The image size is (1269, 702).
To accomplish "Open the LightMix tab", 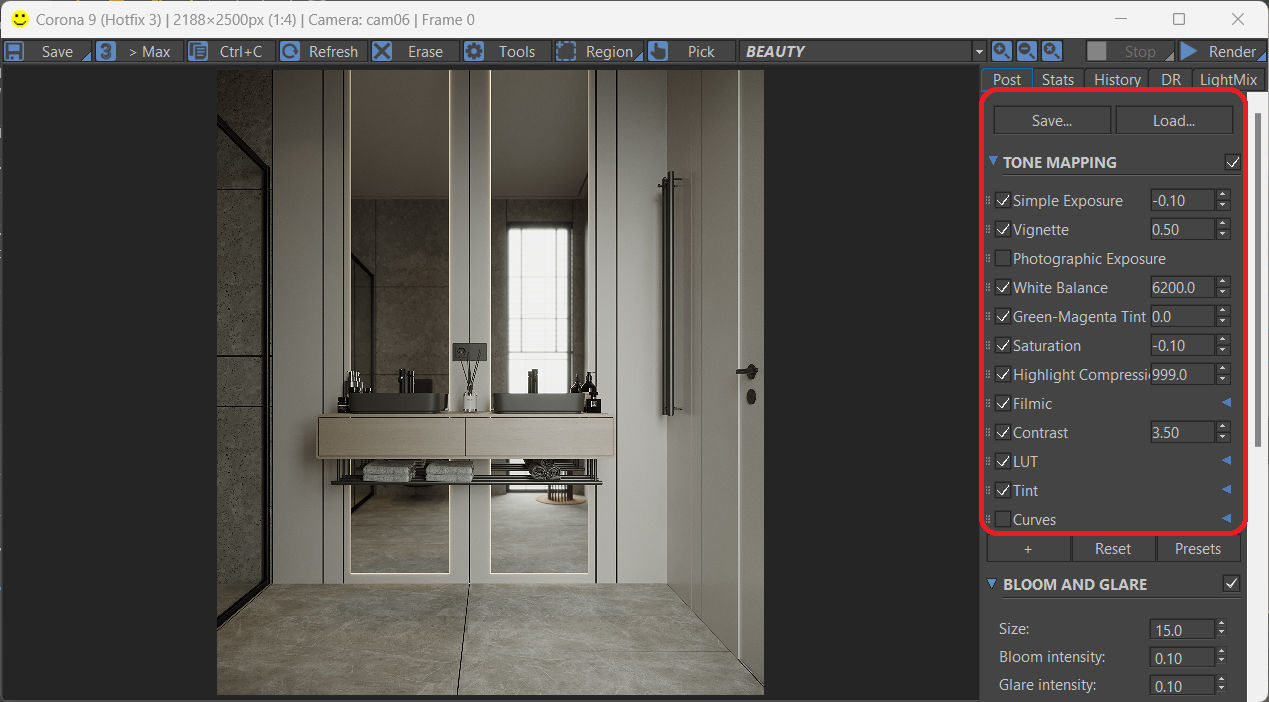I will tap(1228, 79).
